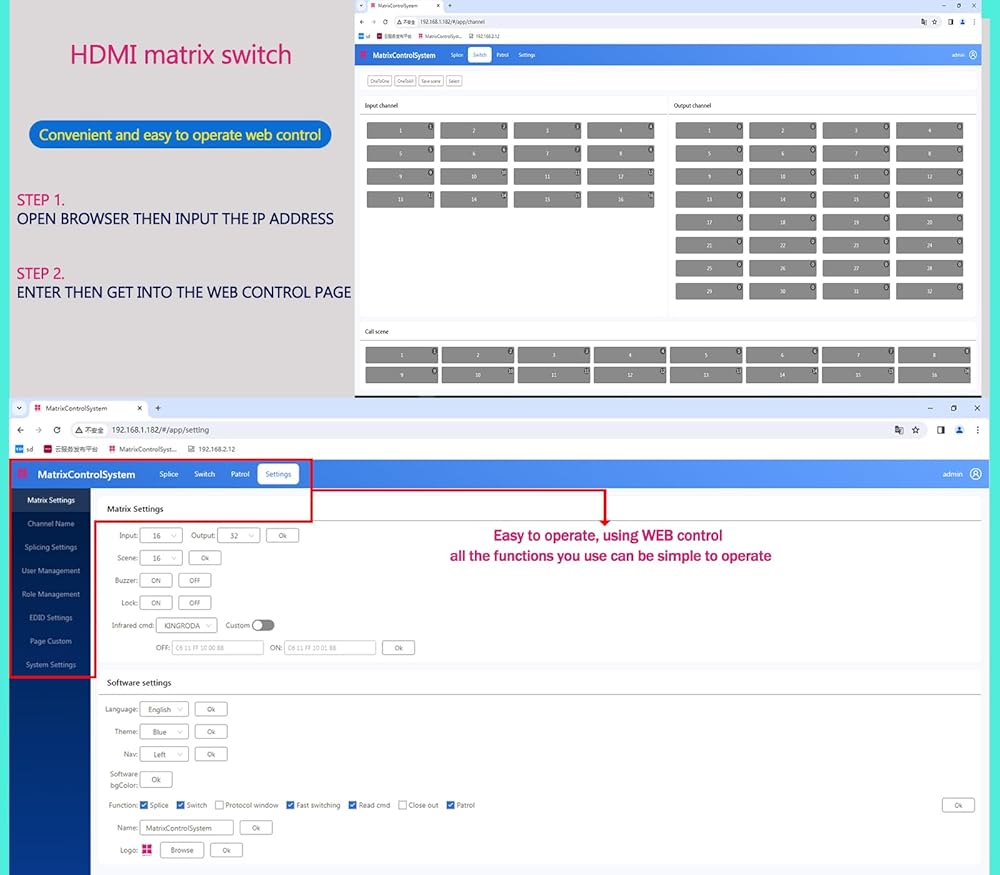Click the pink logo preview icon next to Browse
This screenshot has width=1000, height=875.
pyautogui.click(x=147, y=850)
